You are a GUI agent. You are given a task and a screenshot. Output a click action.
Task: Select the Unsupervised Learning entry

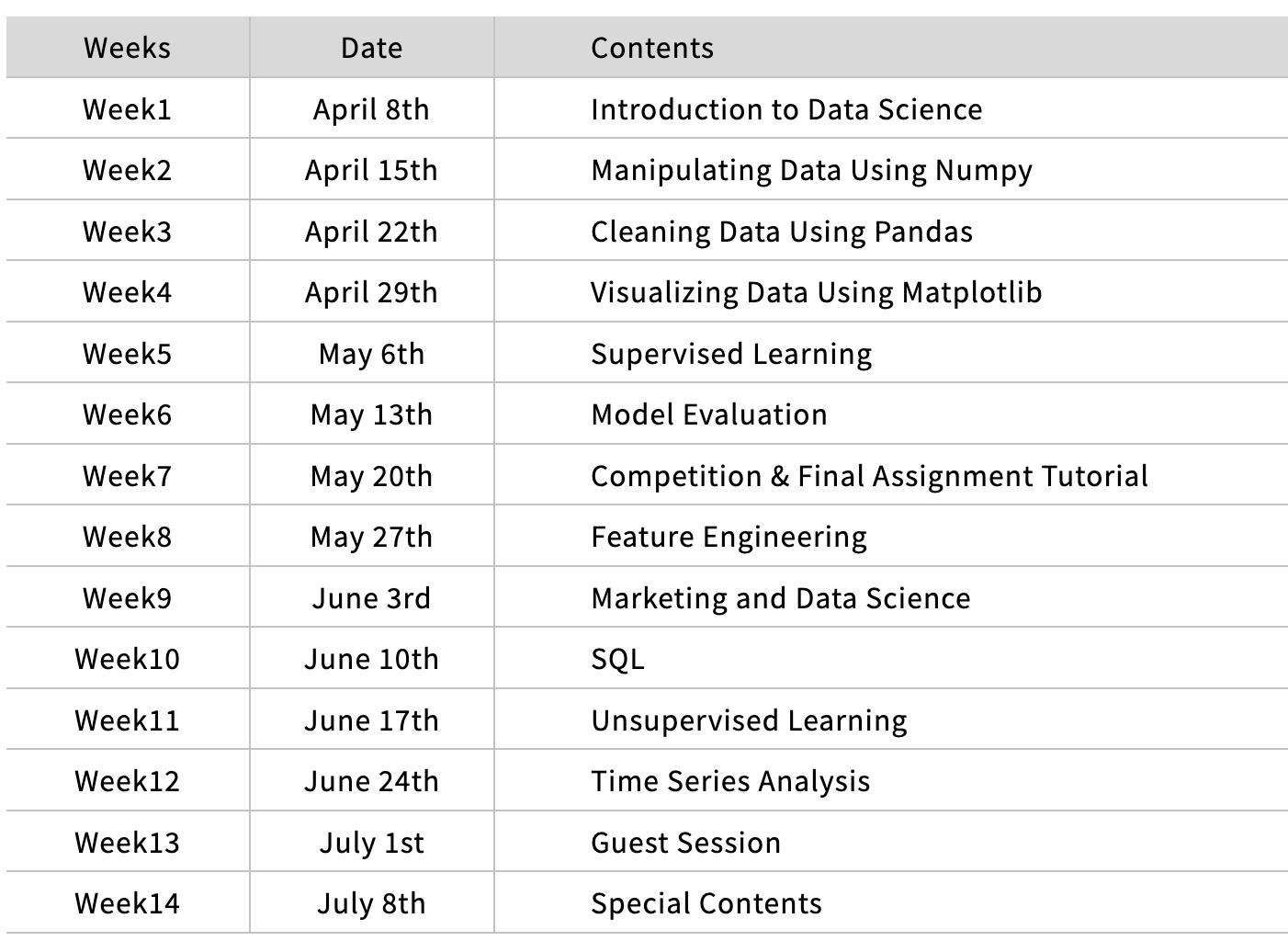pos(748,720)
